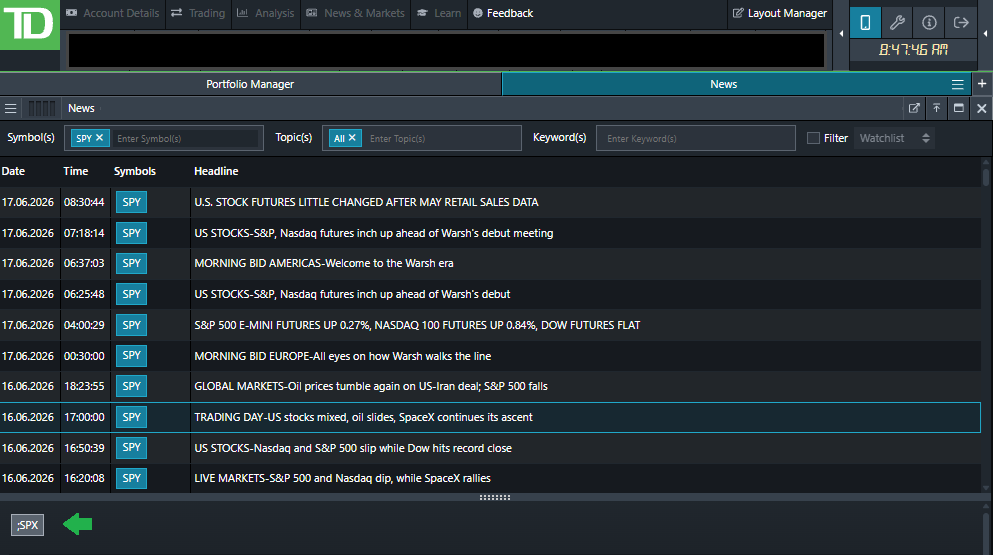The image size is (993, 556).
Task: Click the pin-to-top arrow icon
Action: click(x=936, y=108)
